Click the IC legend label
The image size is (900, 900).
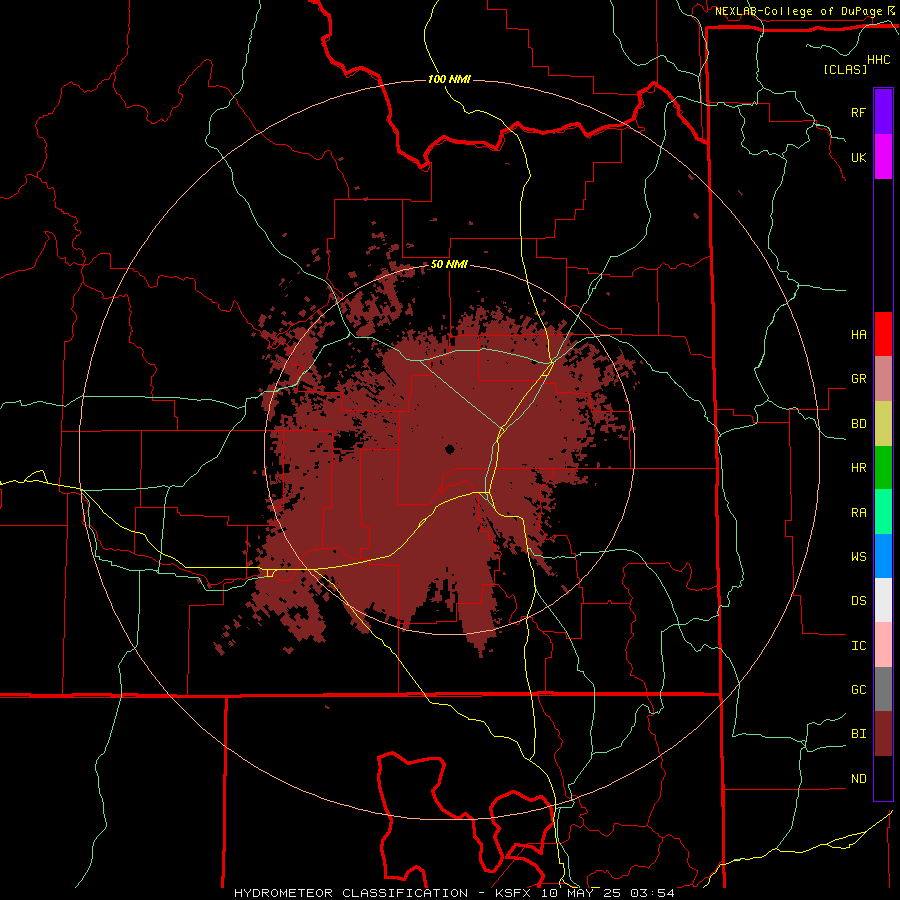858,646
